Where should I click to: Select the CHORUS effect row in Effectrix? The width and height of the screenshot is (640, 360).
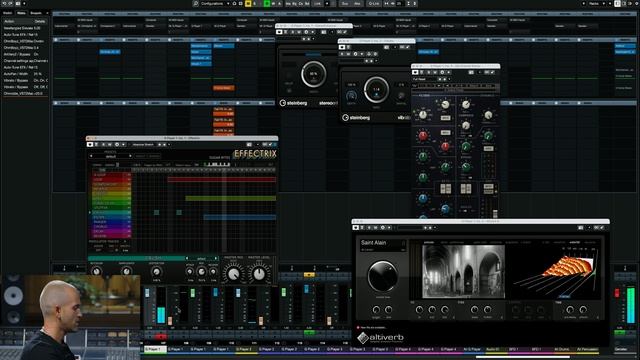[111, 227]
